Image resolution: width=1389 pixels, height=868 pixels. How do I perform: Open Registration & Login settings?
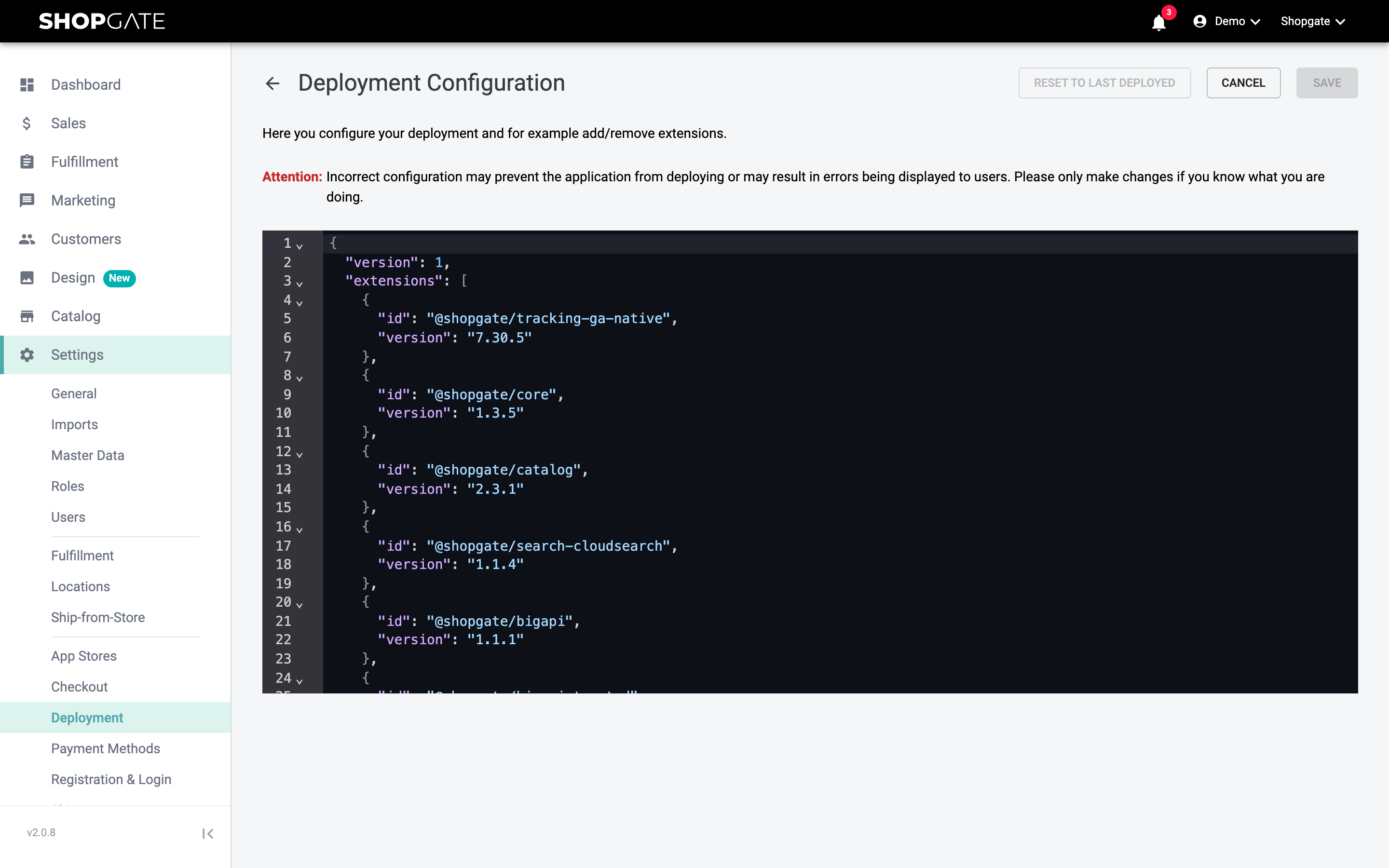[x=111, y=780]
